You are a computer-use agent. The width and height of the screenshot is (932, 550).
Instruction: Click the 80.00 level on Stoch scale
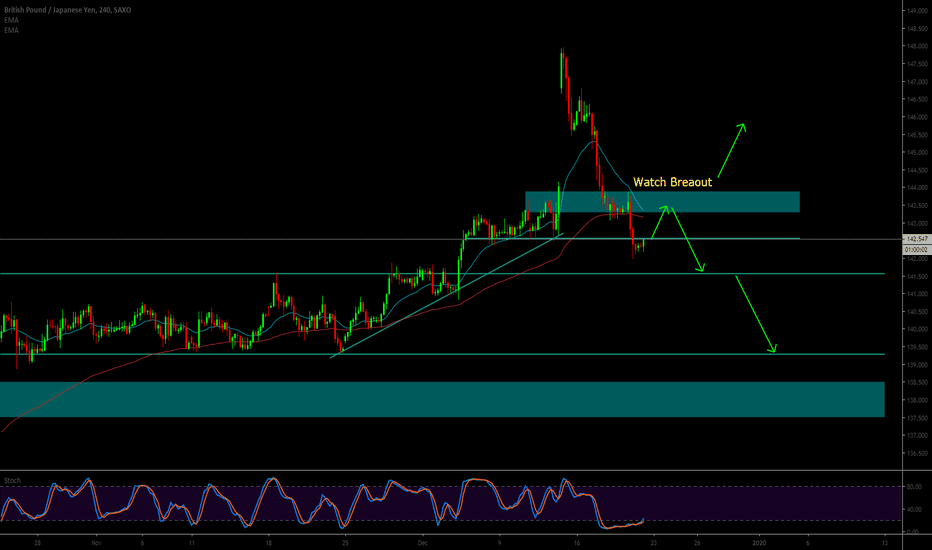(914, 488)
